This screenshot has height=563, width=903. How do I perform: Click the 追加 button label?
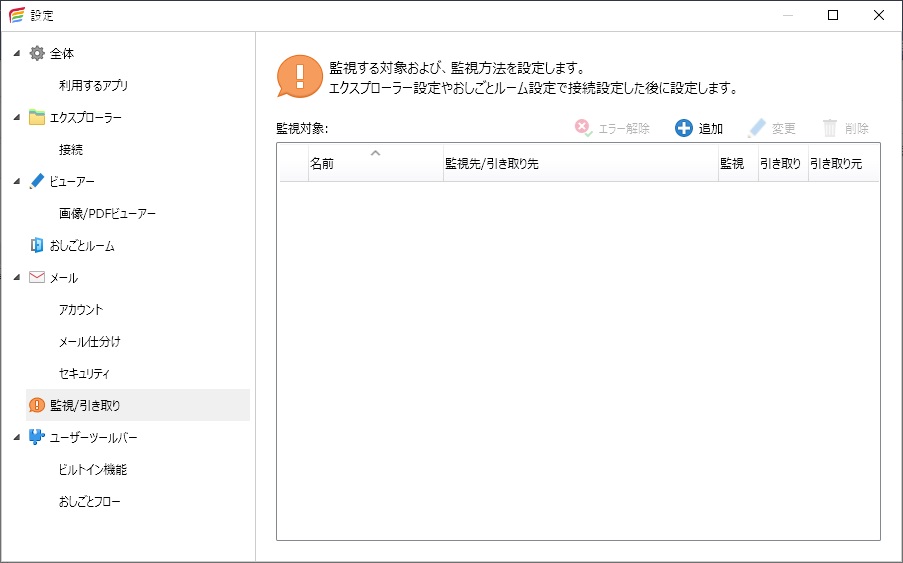pos(711,128)
